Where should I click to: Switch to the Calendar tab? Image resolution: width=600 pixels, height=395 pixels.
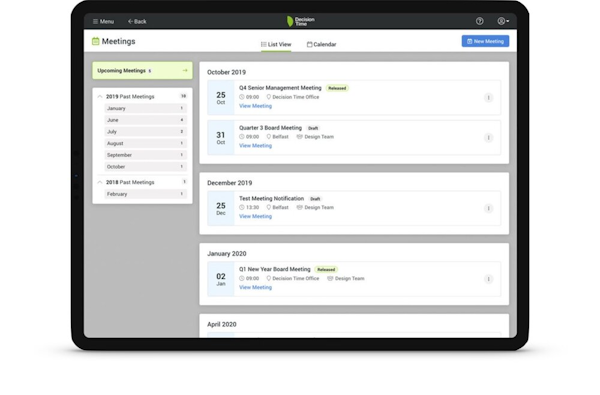point(321,44)
